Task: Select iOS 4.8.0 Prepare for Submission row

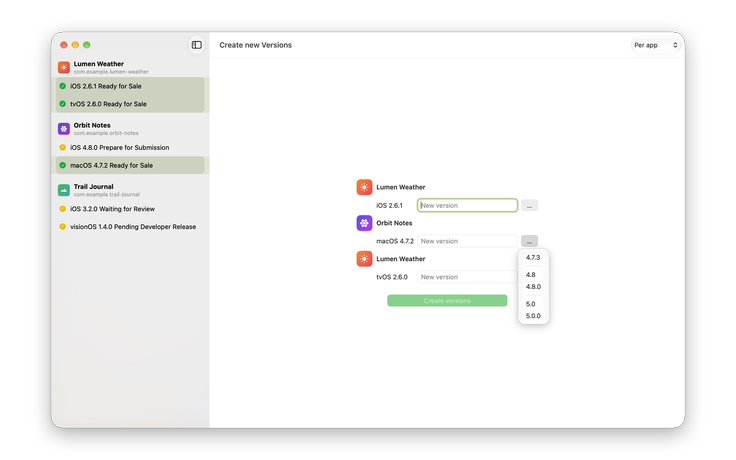Action: [x=130, y=147]
